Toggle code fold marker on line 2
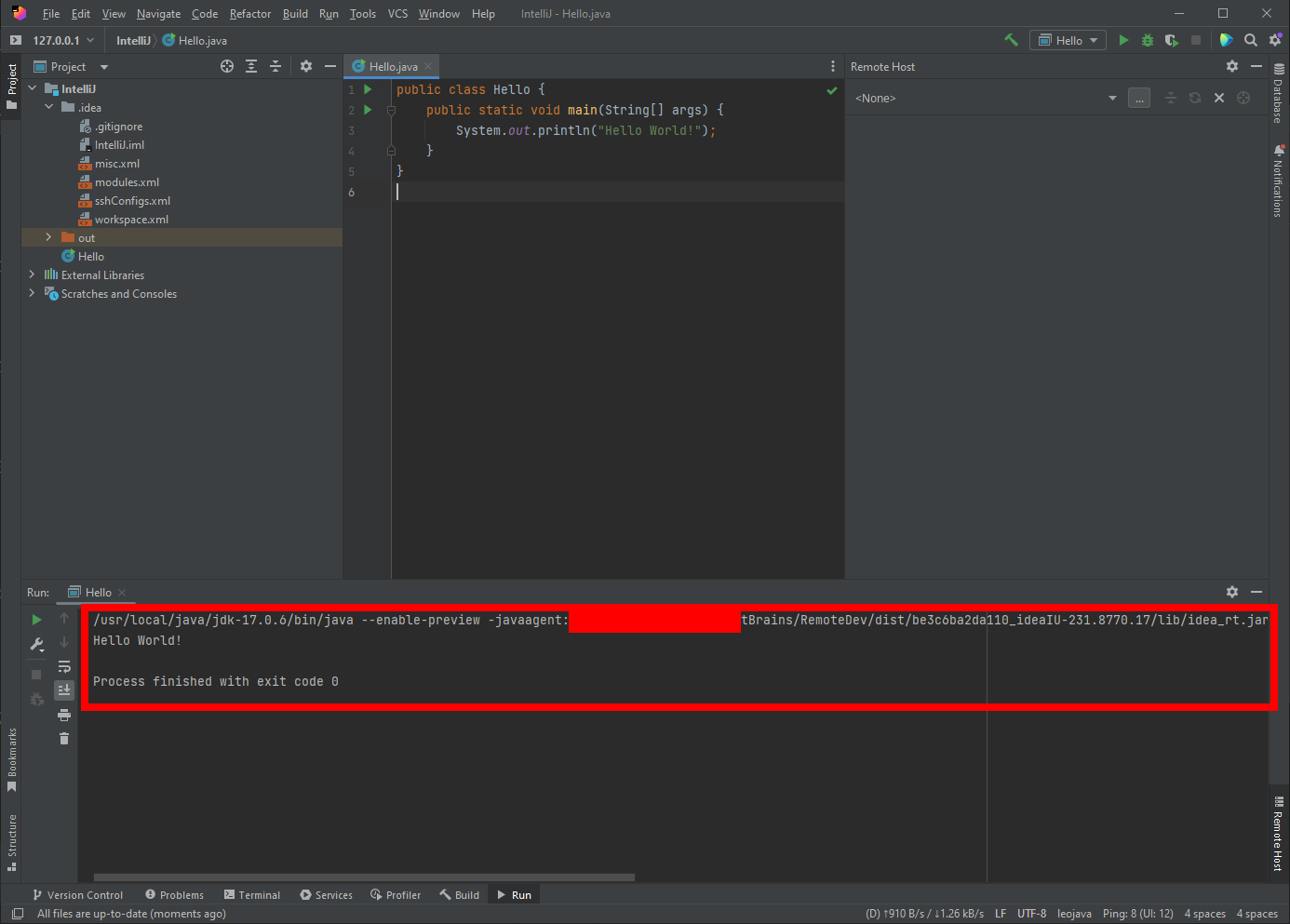1290x924 pixels. click(x=392, y=110)
